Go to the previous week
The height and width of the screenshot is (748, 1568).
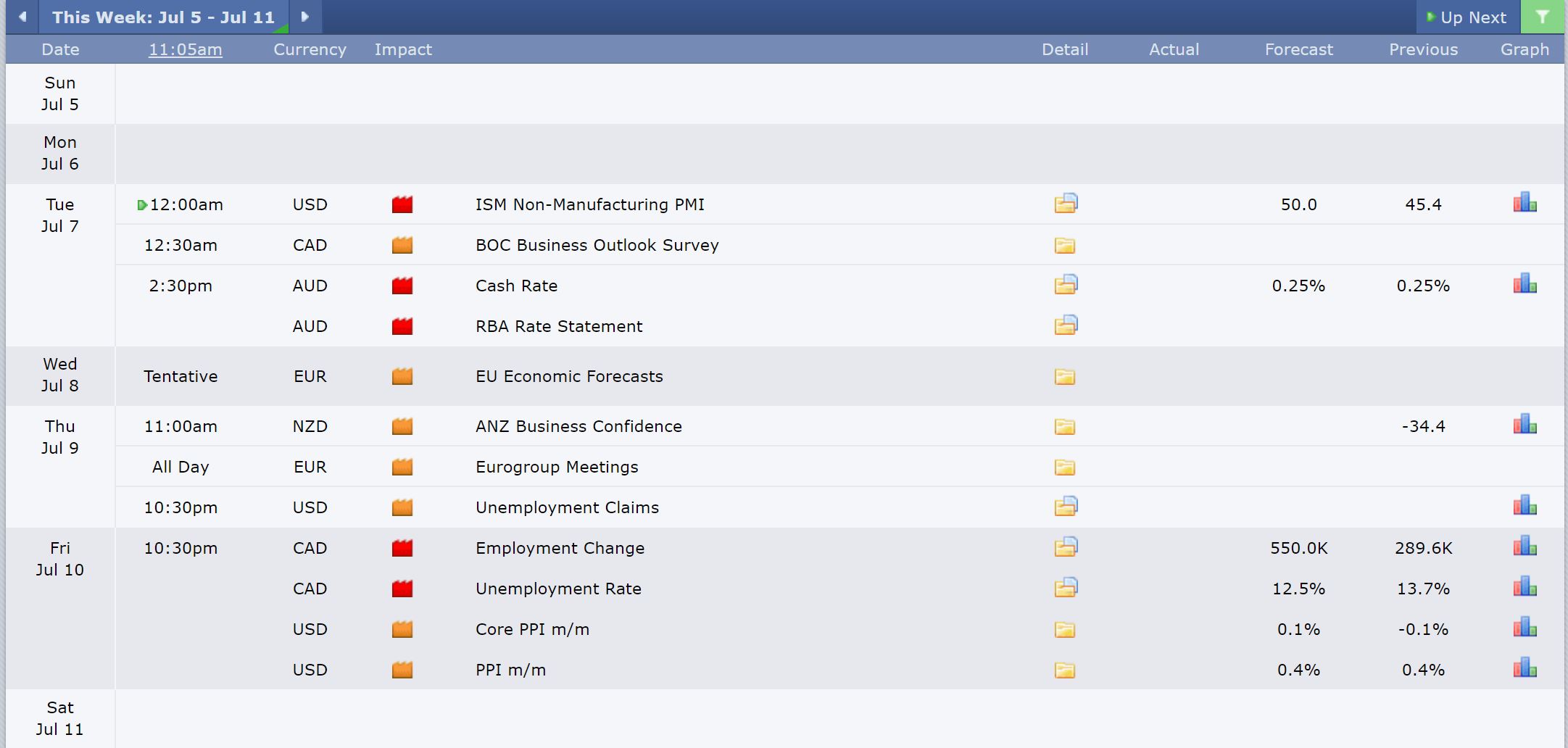[22, 17]
